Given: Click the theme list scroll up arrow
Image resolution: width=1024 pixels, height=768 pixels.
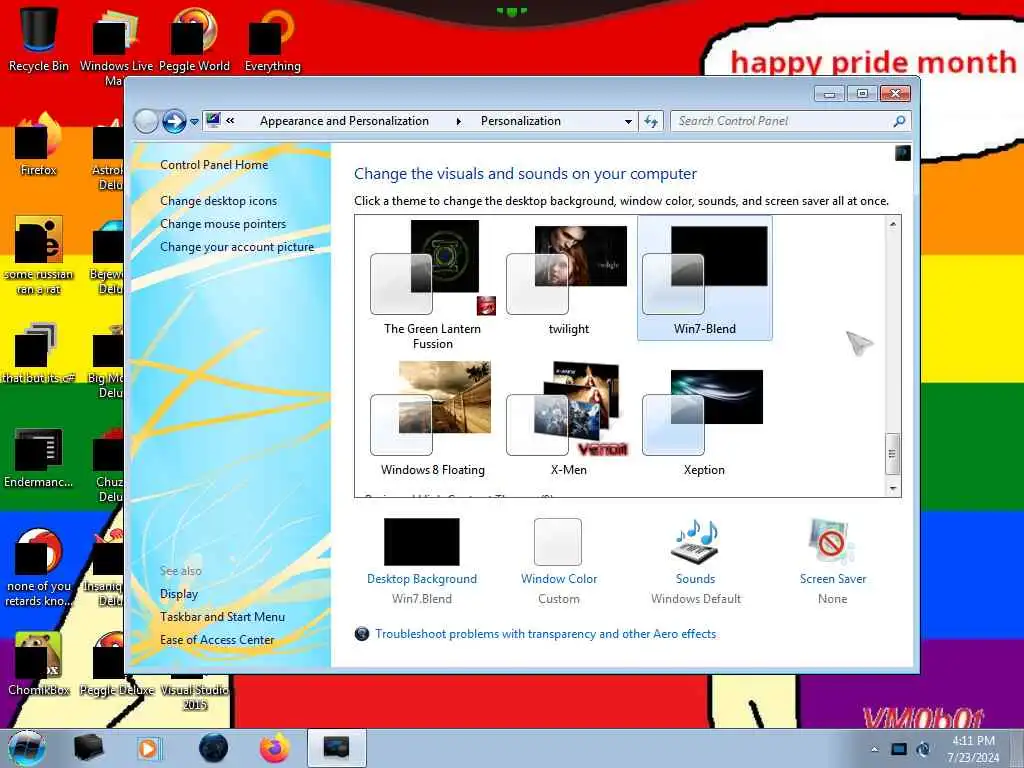Looking at the screenshot, I should [x=893, y=224].
